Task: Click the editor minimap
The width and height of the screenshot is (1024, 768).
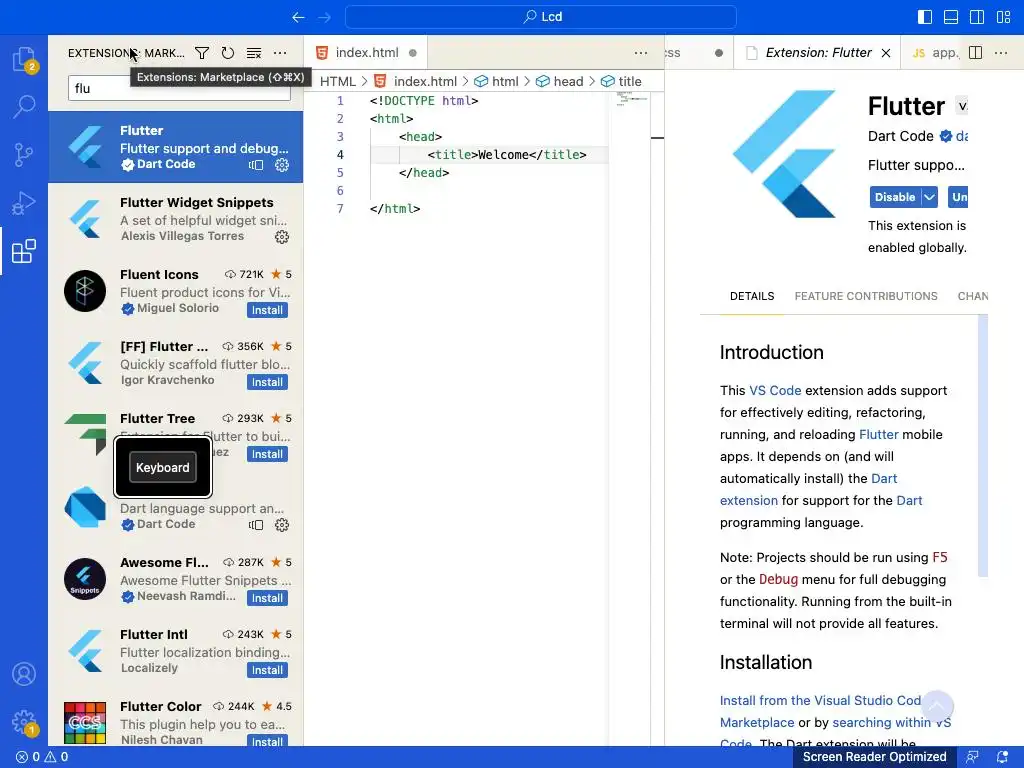Action: [630, 99]
